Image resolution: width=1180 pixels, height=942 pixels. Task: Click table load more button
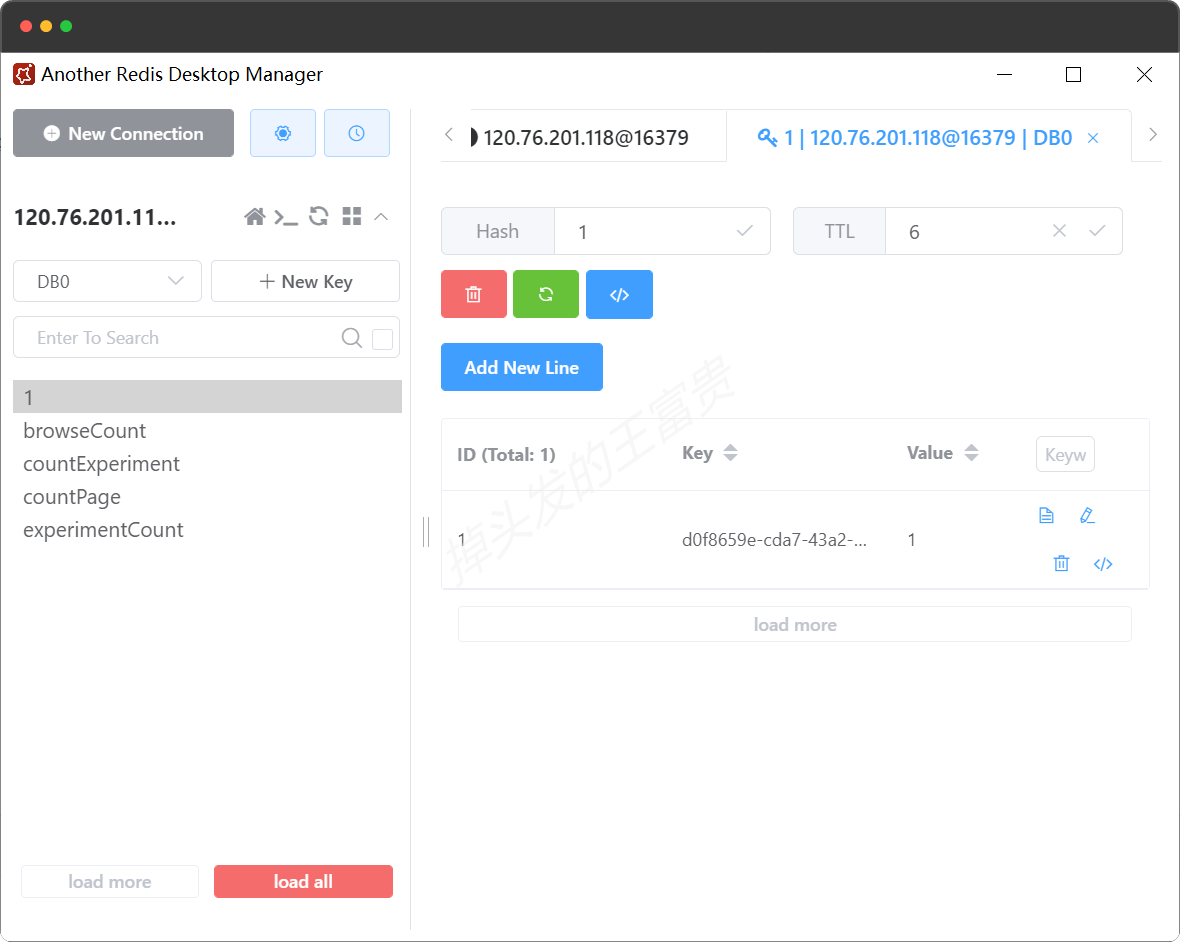795,624
